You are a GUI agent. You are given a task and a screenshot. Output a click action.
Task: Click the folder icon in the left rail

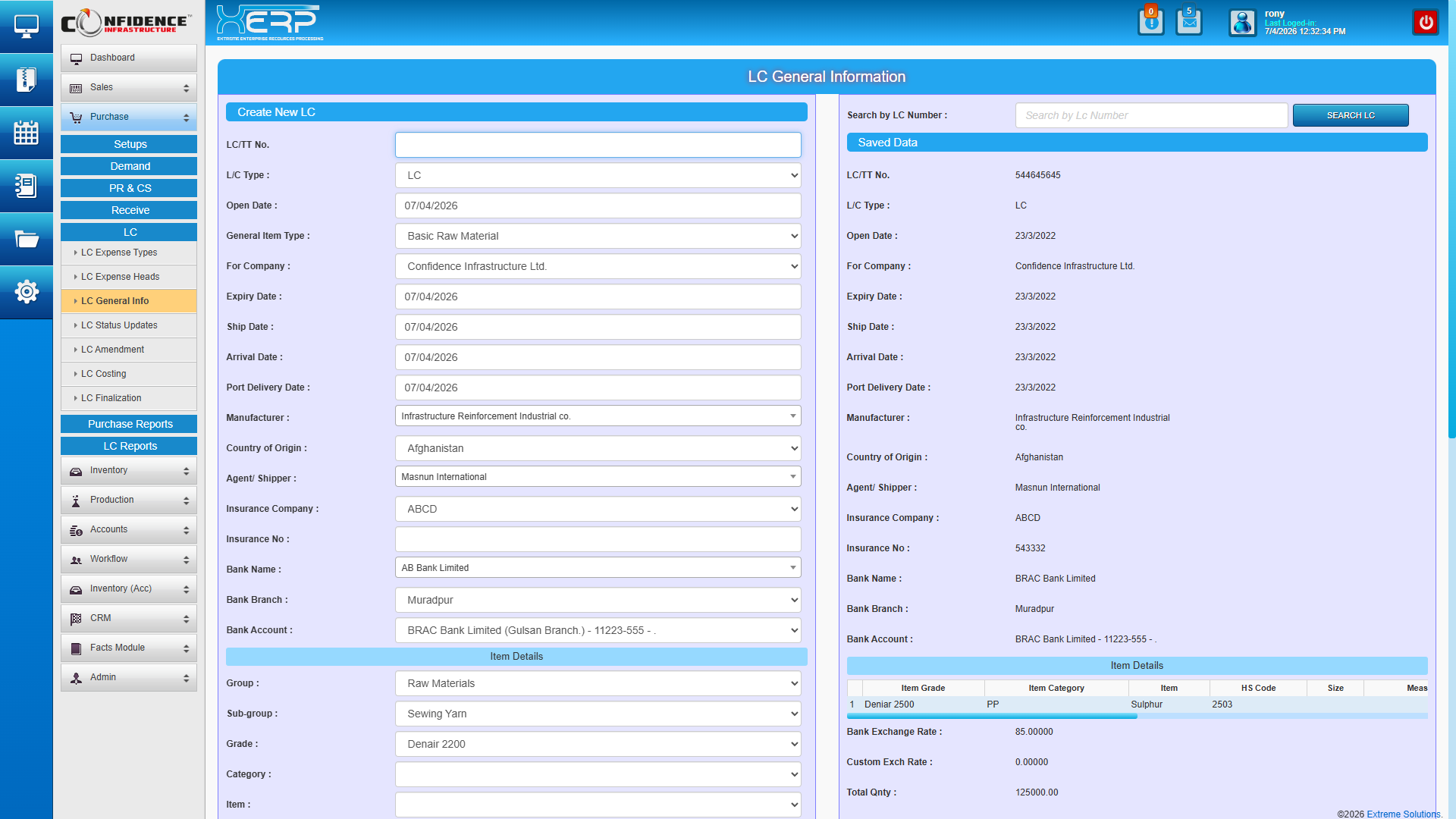point(27,239)
